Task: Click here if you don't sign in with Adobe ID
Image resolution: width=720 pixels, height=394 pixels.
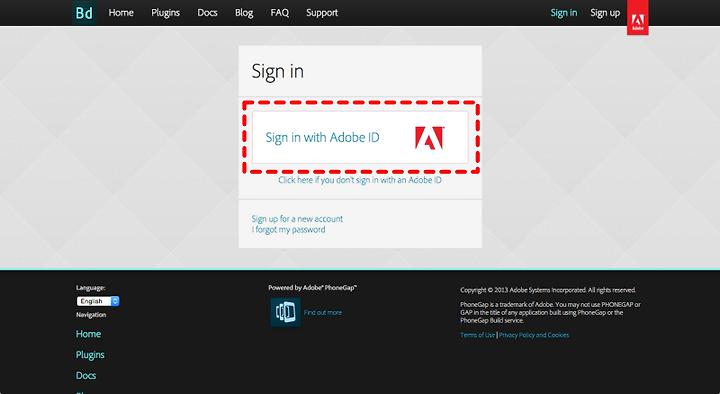Action: click(x=360, y=180)
